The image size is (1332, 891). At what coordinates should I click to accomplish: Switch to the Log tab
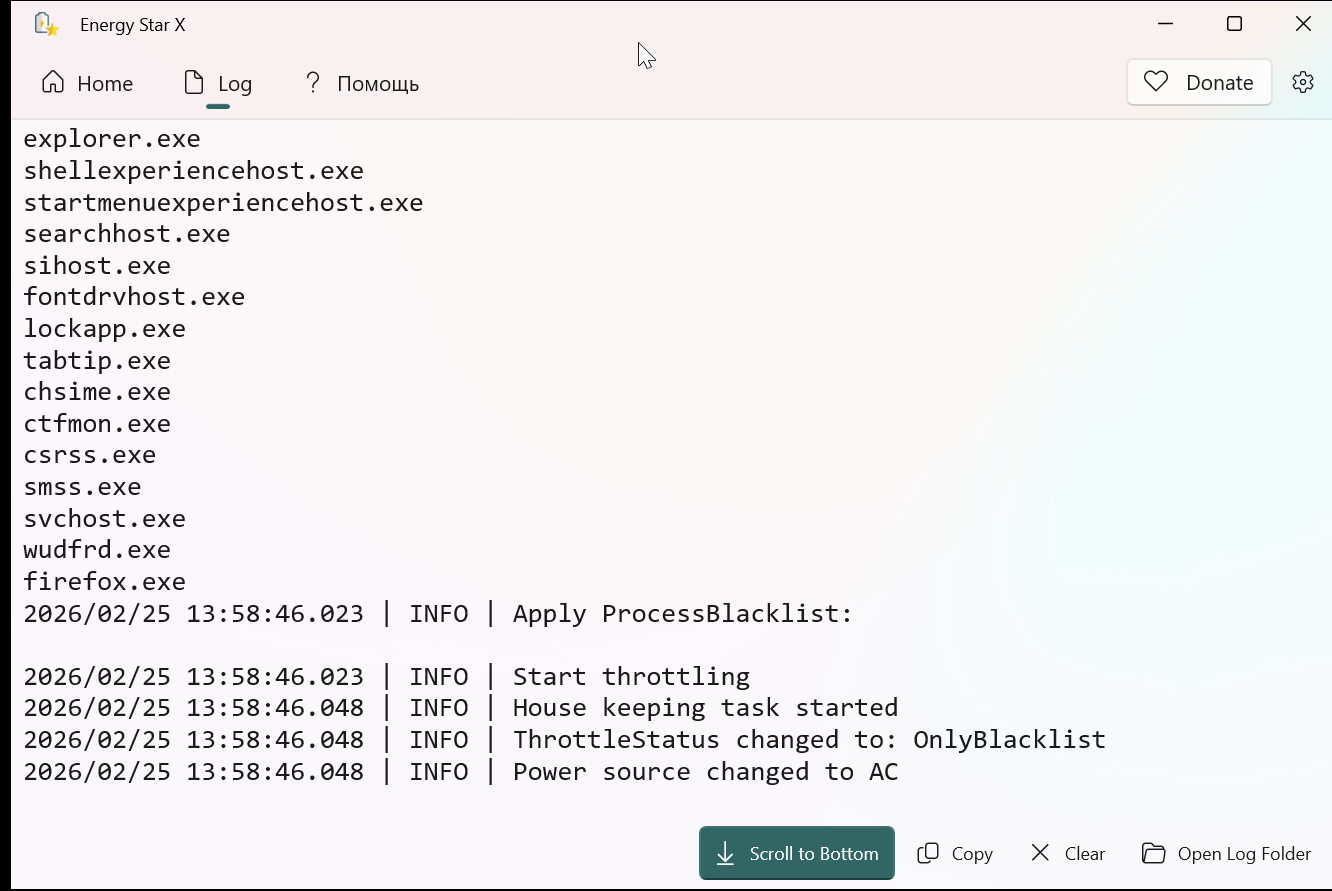(x=218, y=84)
